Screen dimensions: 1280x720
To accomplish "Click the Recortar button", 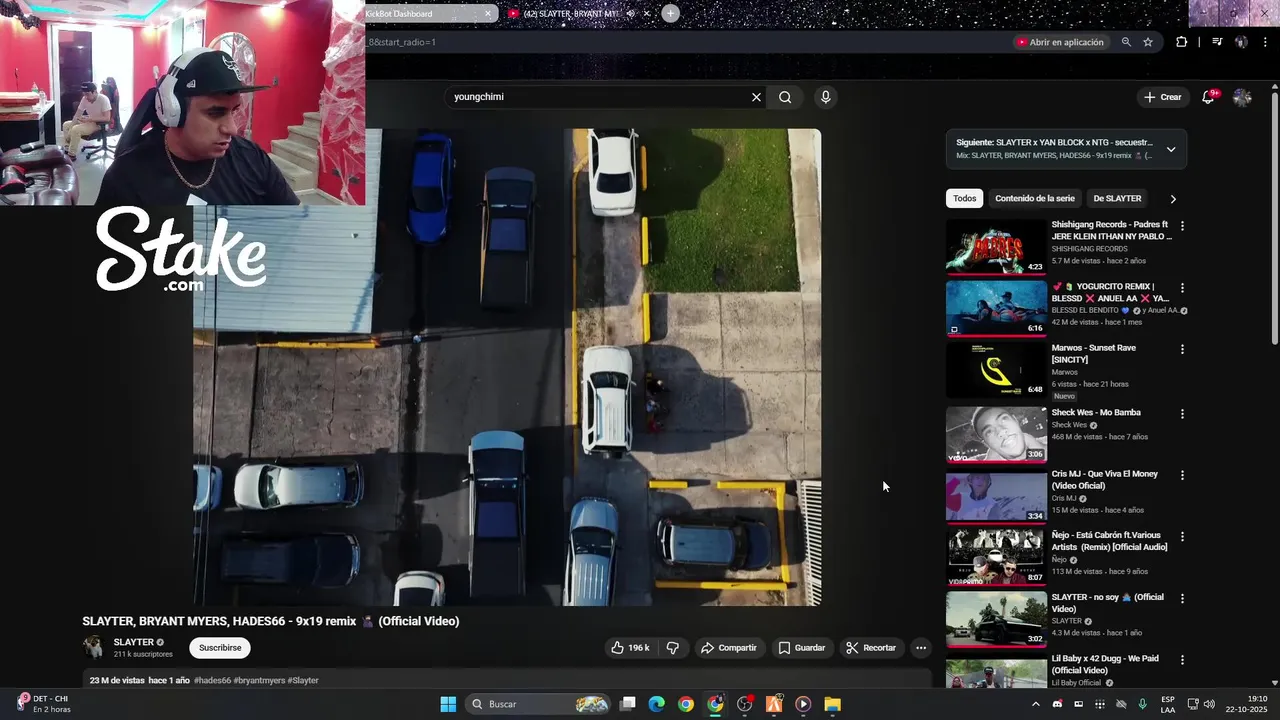I will click(871, 648).
